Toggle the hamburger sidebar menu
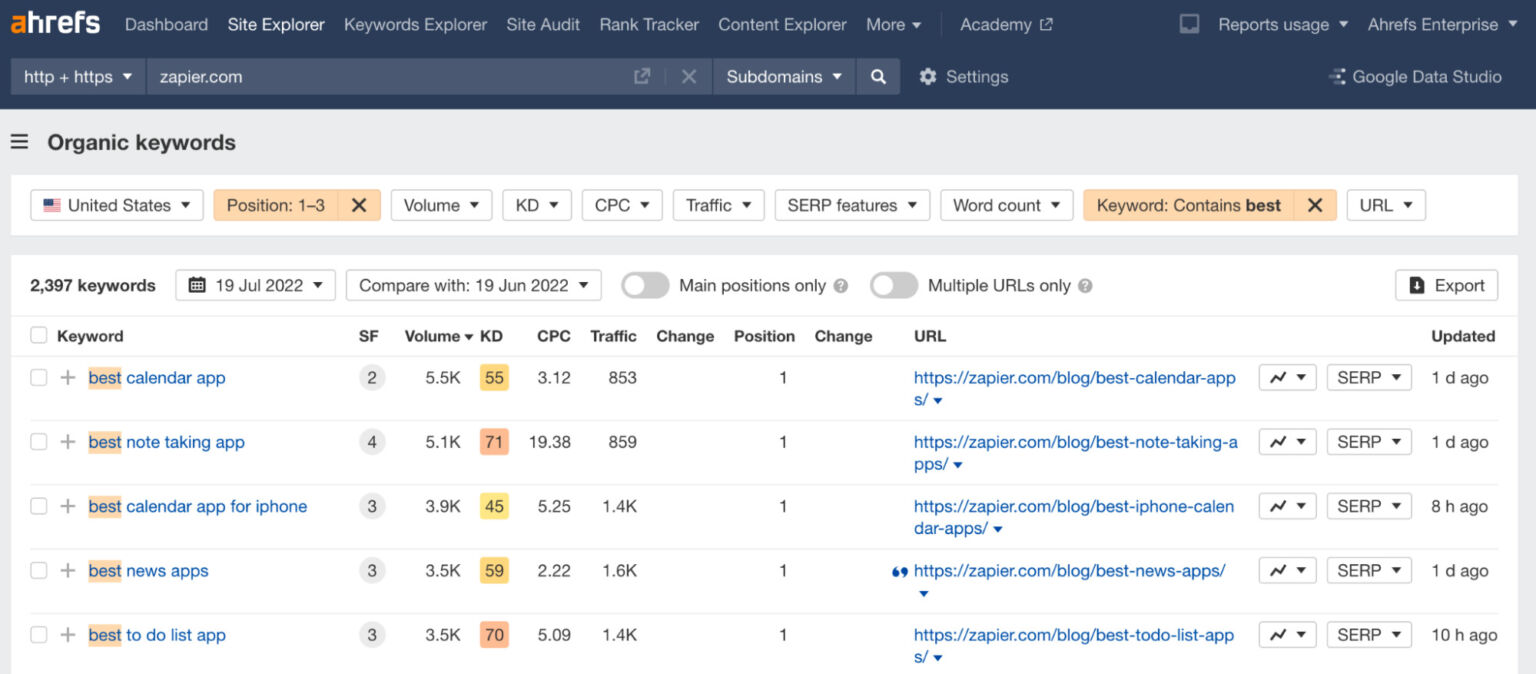The width and height of the screenshot is (1536, 674). tap(19, 142)
